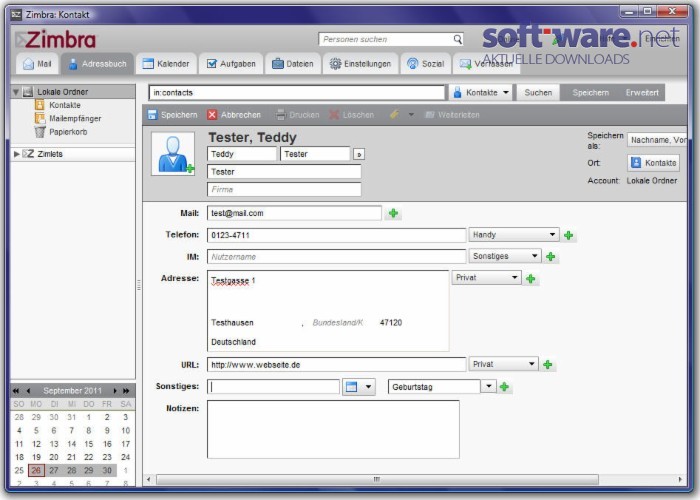Screen dimensions: 700x500
Task: Click the Papierkorb trash icon
Action: 40,132
